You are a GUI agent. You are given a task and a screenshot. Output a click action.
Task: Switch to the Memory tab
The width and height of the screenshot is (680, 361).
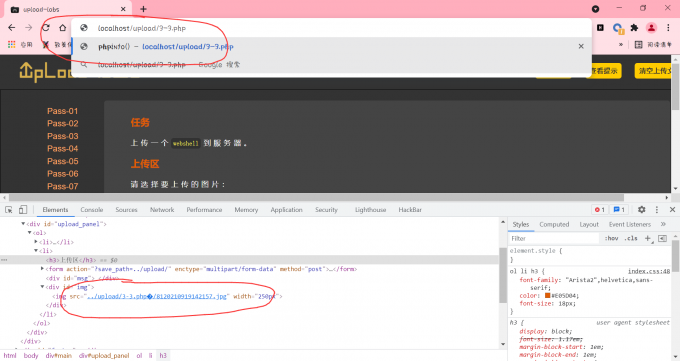pyautogui.click(x=246, y=210)
